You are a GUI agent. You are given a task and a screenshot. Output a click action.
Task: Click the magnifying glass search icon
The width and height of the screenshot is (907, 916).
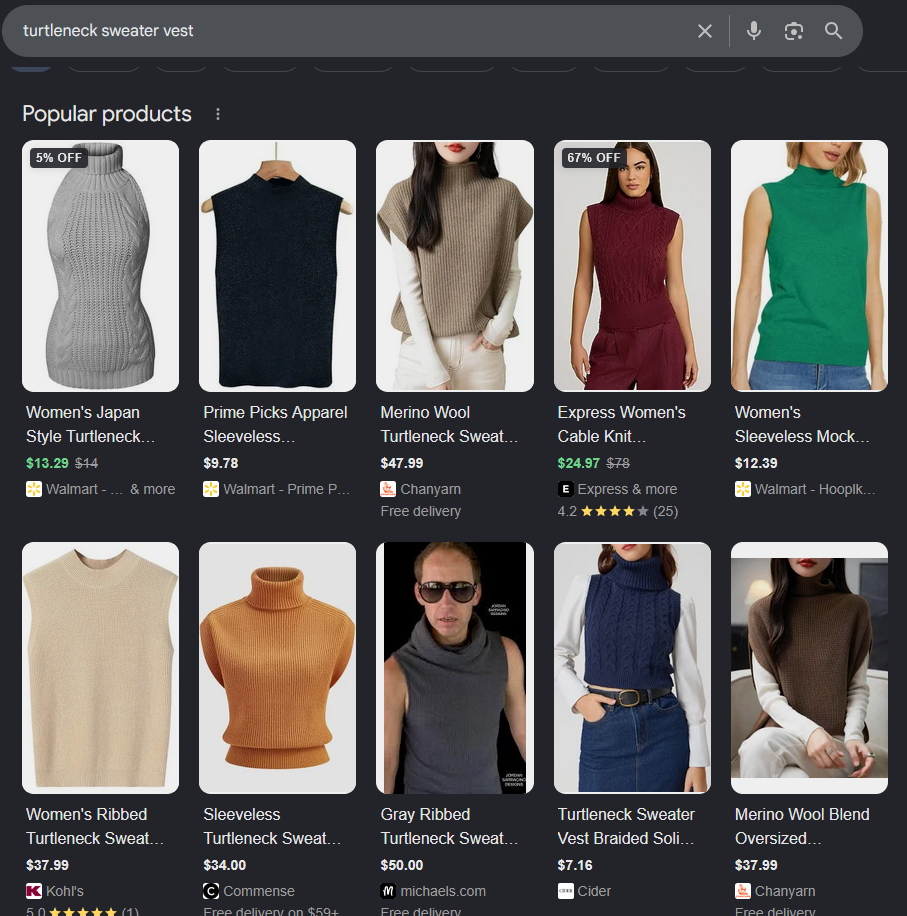click(833, 31)
